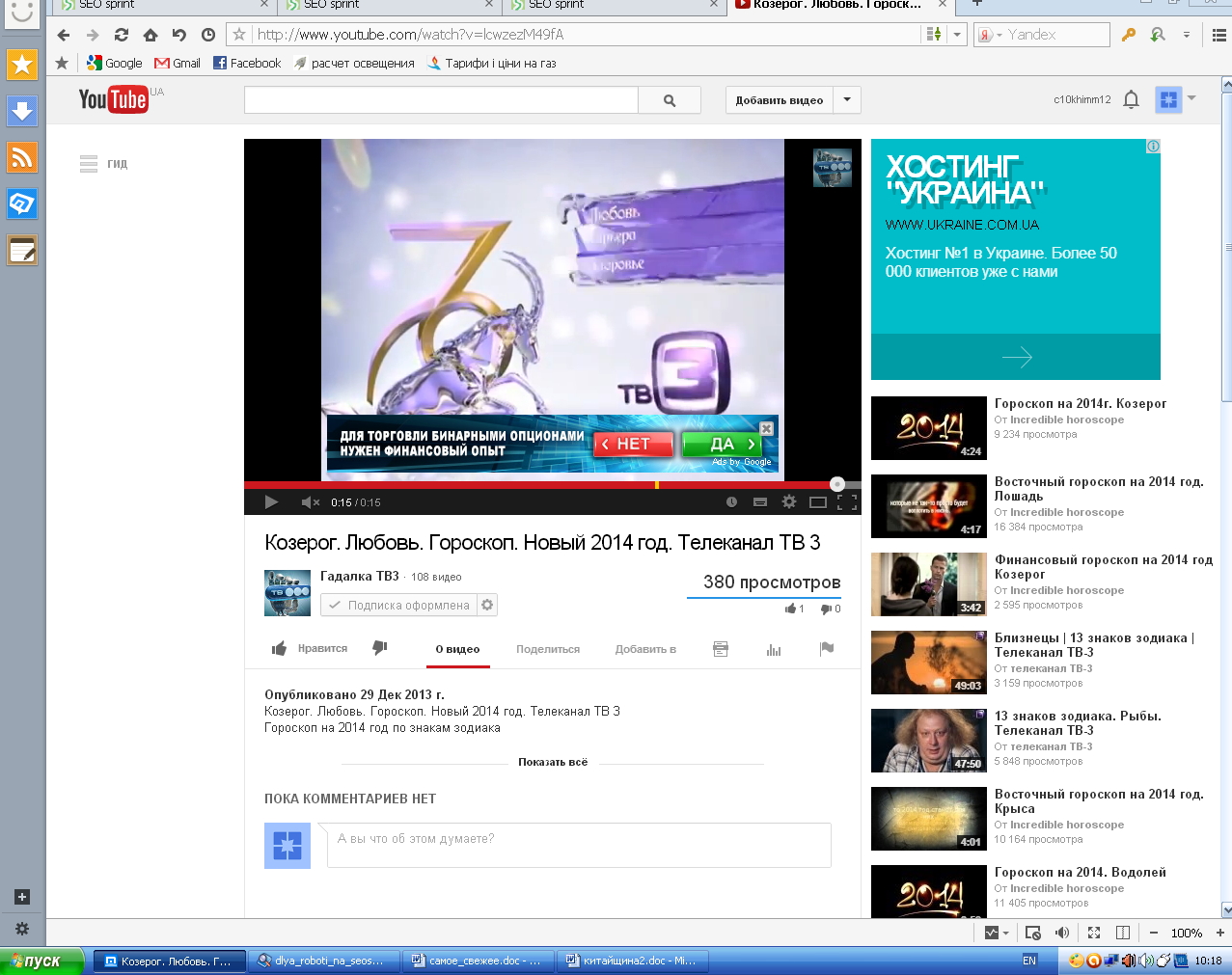The image size is (1232, 975).
Task: Open sidebar settings gear at bottom left
Action: click(x=22, y=930)
